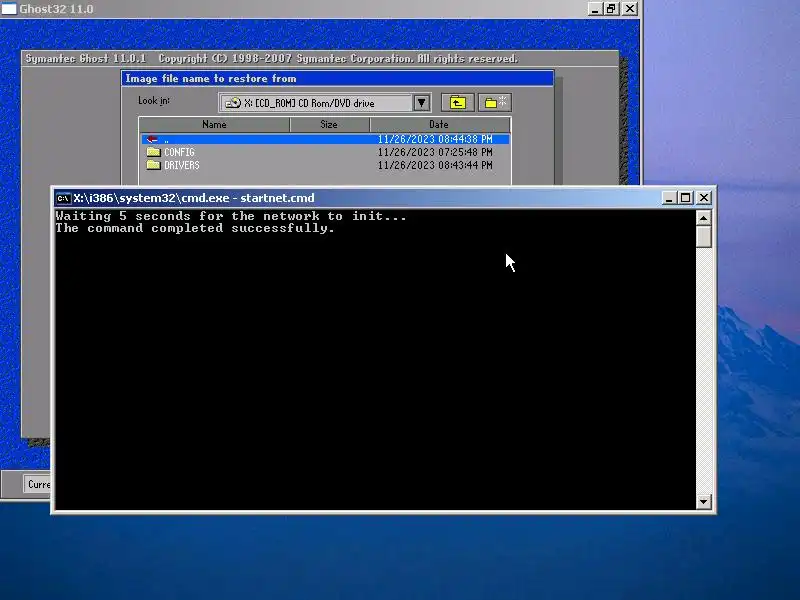The image size is (800, 600).
Task: Click the cmd.exe title bar system icon
Action: coord(63,198)
